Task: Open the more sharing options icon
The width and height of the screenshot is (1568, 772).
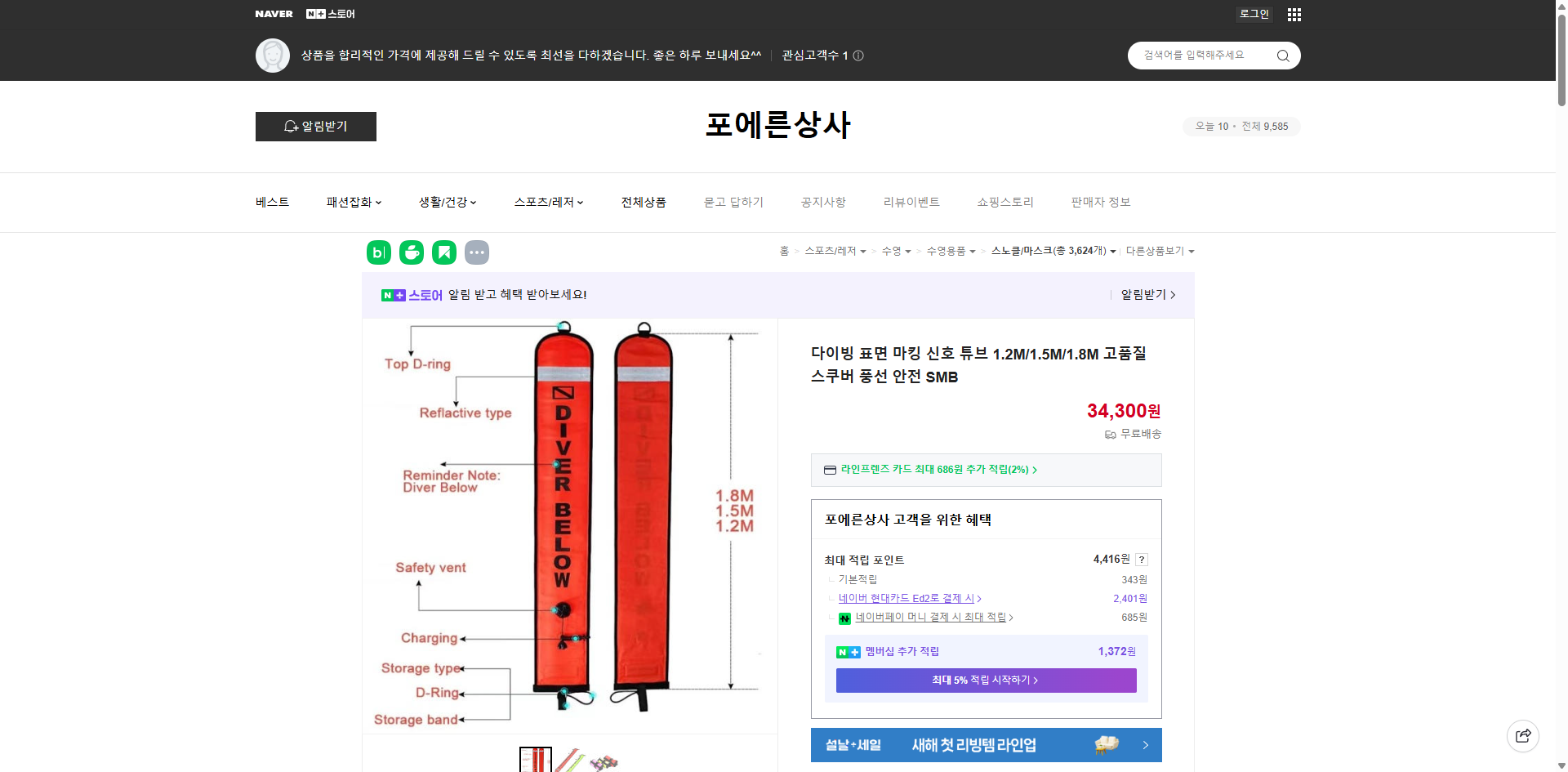Action: 477,252
